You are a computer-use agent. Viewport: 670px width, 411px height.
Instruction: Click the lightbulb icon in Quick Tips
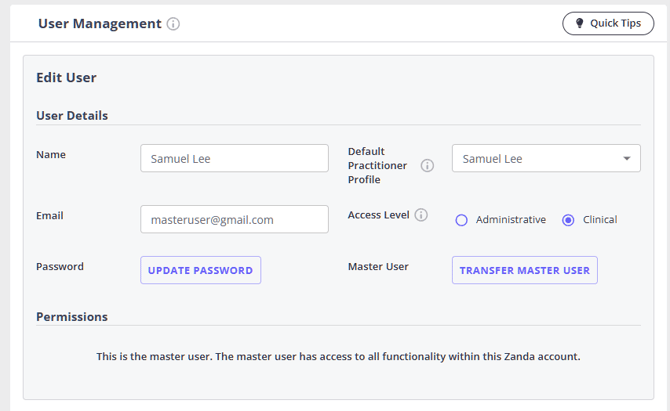pyautogui.click(x=579, y=23)
